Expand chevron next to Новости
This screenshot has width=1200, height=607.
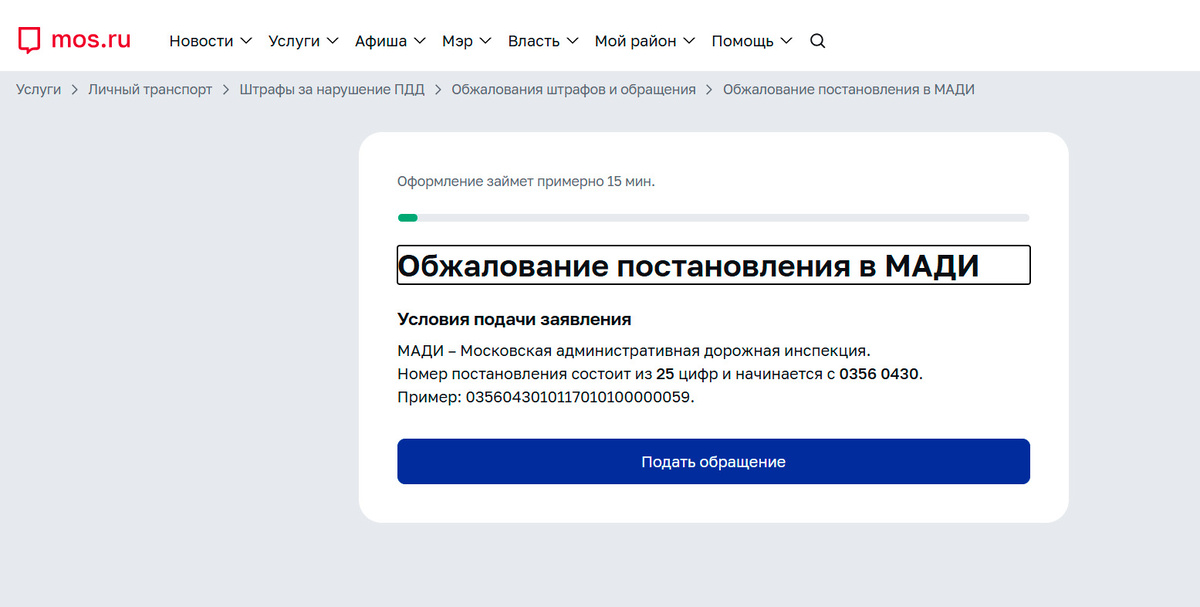(x=245, y=41)
